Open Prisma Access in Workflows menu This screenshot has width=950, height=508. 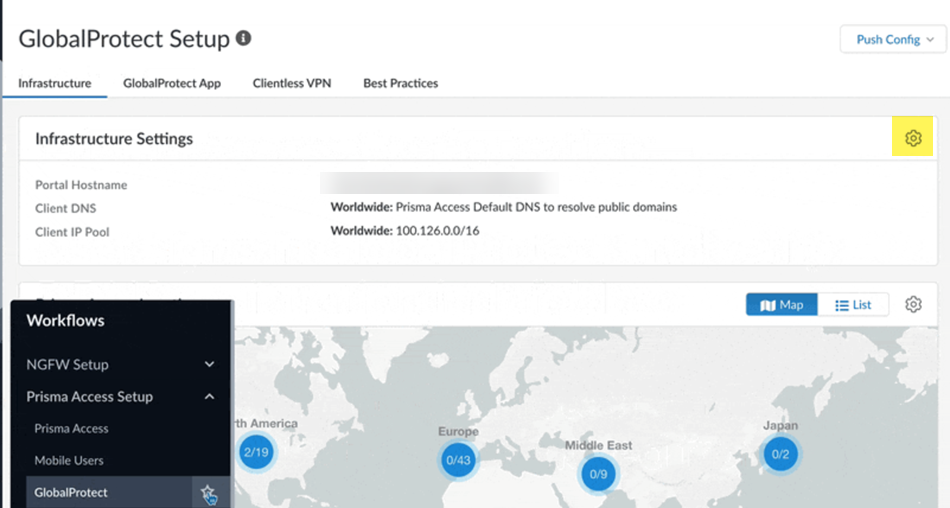[x=71, y=428]
